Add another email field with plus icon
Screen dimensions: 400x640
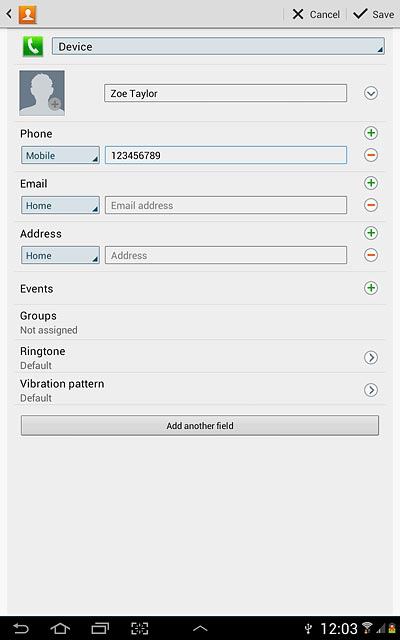coord(371,183)
